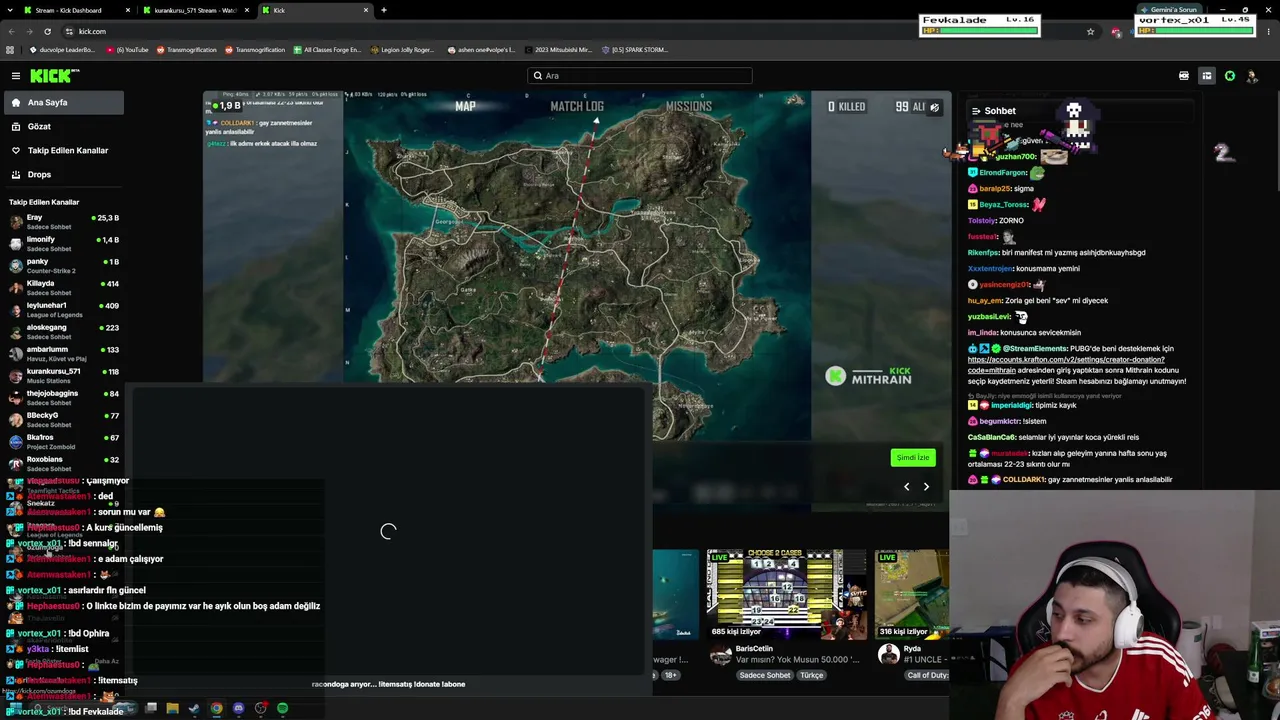1280x720 pixels.
Task: Click the Türkçe tag under BarisCetin
Action: point(811,675)
